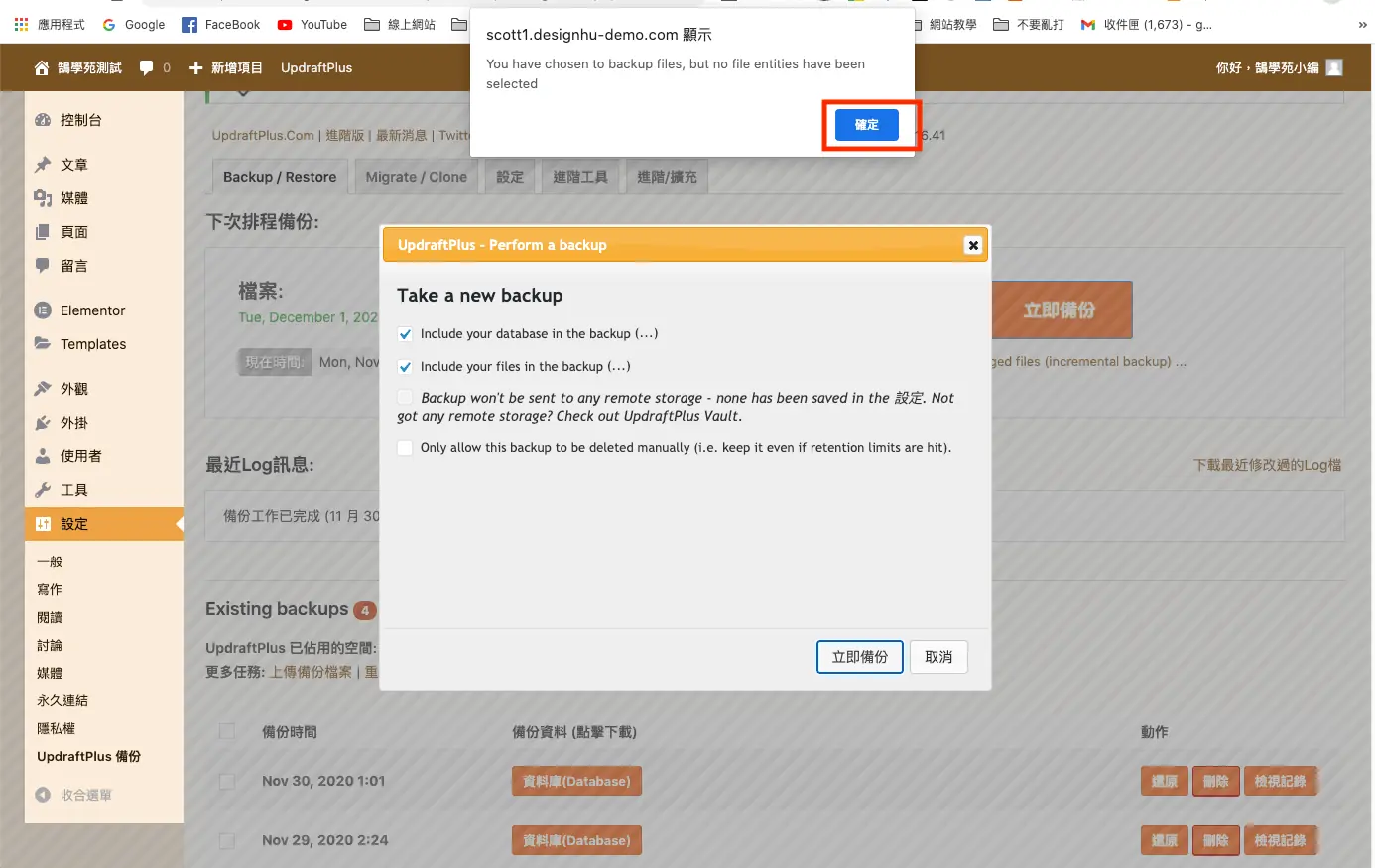Click 新增項目 plus icon in admin bar

coord(195,68)
